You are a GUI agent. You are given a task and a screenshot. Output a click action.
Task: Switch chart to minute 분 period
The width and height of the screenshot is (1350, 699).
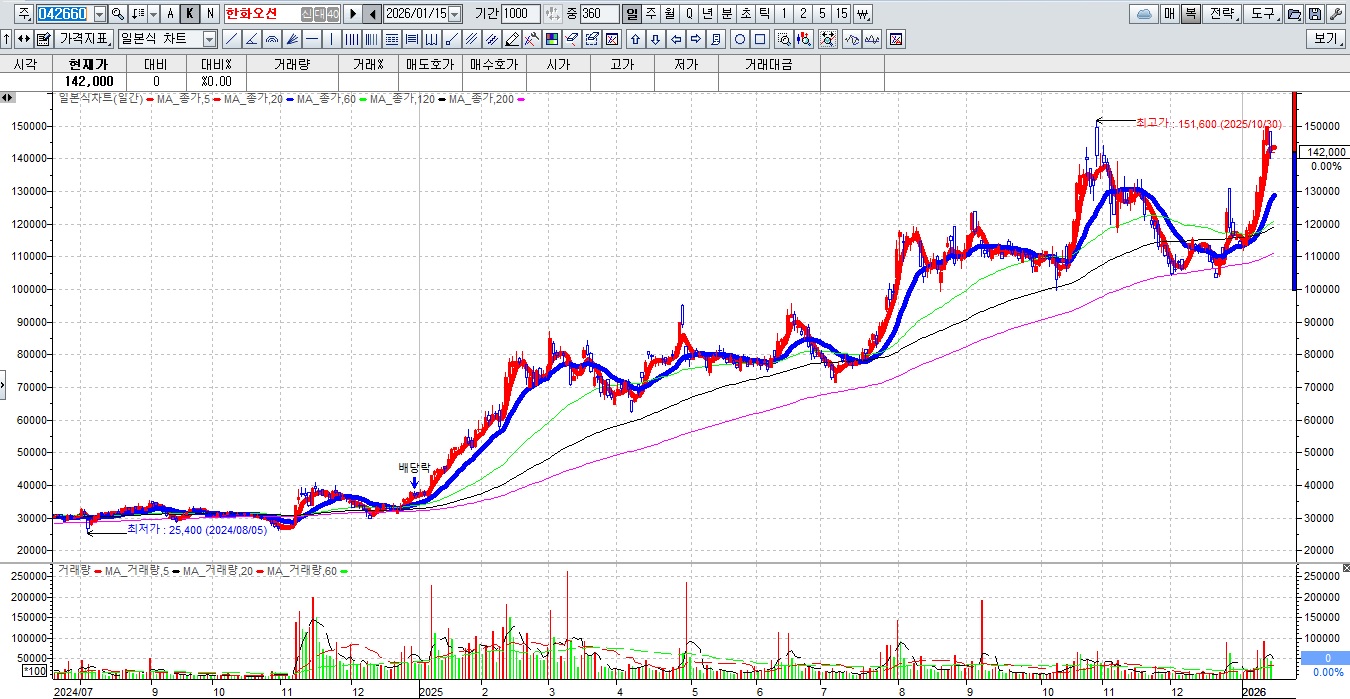pos(727,14)
